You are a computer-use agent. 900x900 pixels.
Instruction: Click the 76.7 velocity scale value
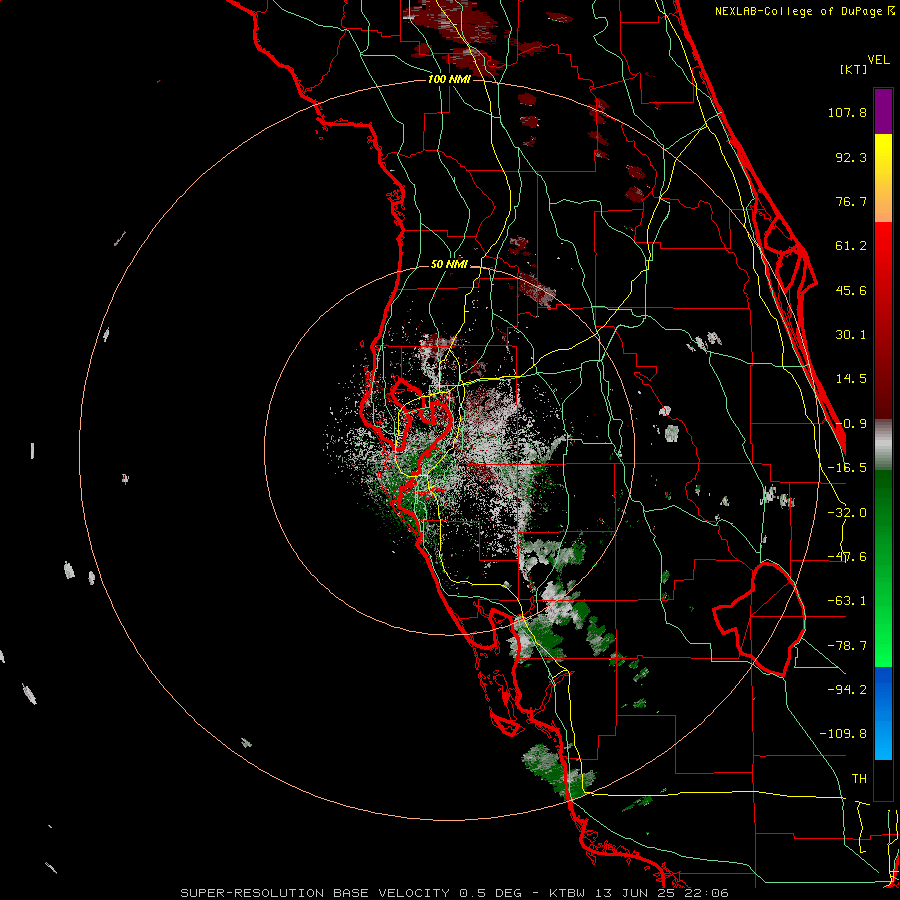coord(851,201)
